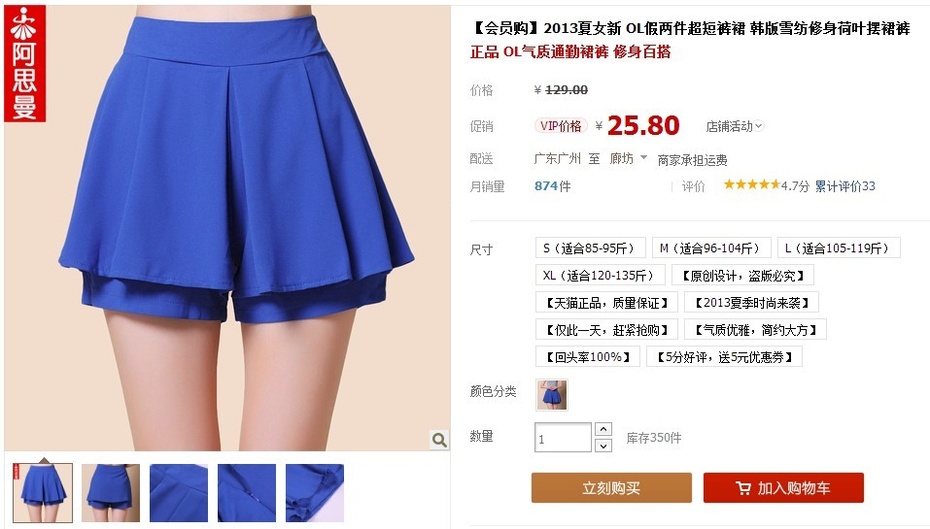Image resolution: width=930 pixels, height=529 pixels.
Task: Click 加入购物车 add to cart button
Action: click(x=784, y=488)
